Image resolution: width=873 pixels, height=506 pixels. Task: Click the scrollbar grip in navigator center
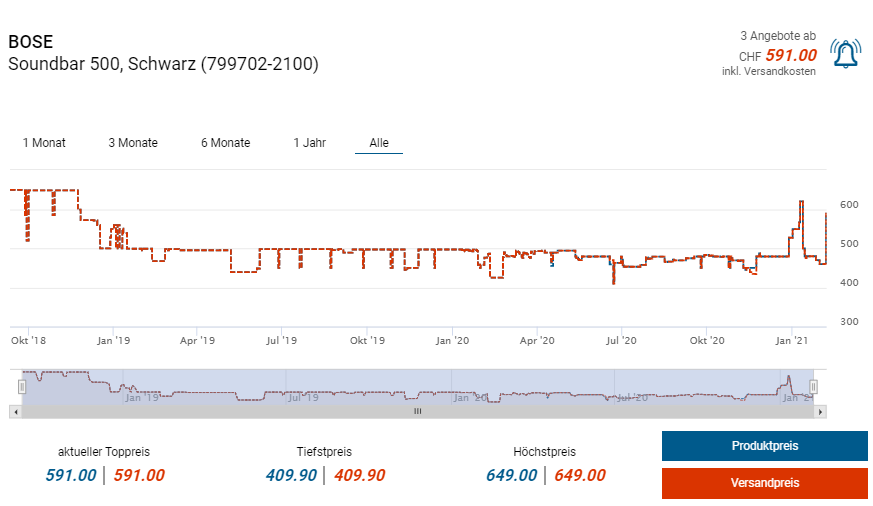click(418, 411)
